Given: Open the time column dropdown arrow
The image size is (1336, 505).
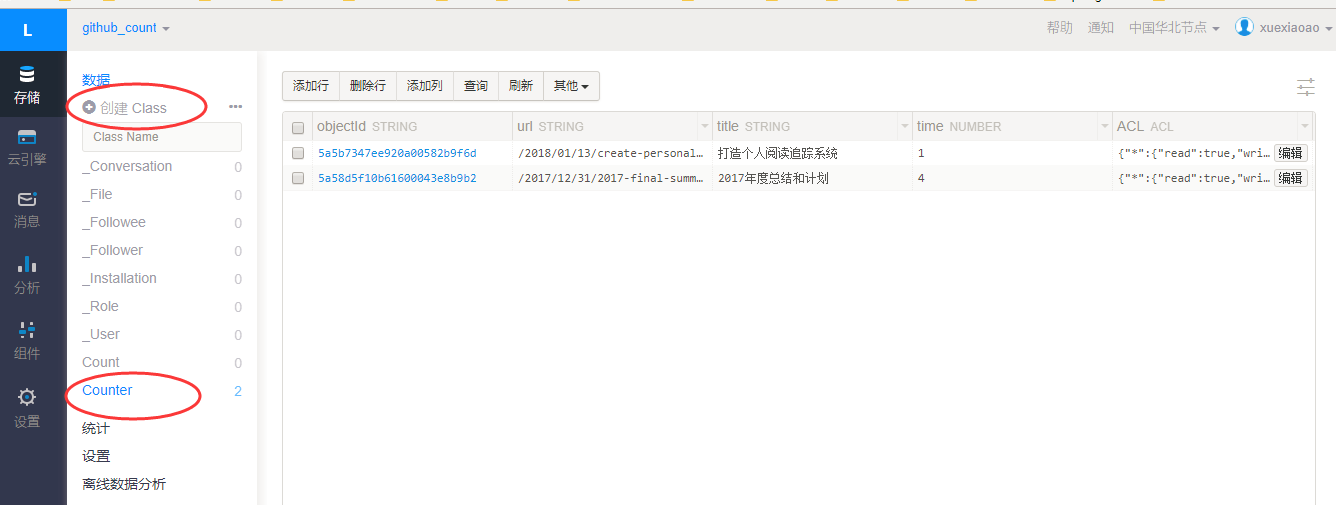Looking at the screenshot, I should (1104, 126).
